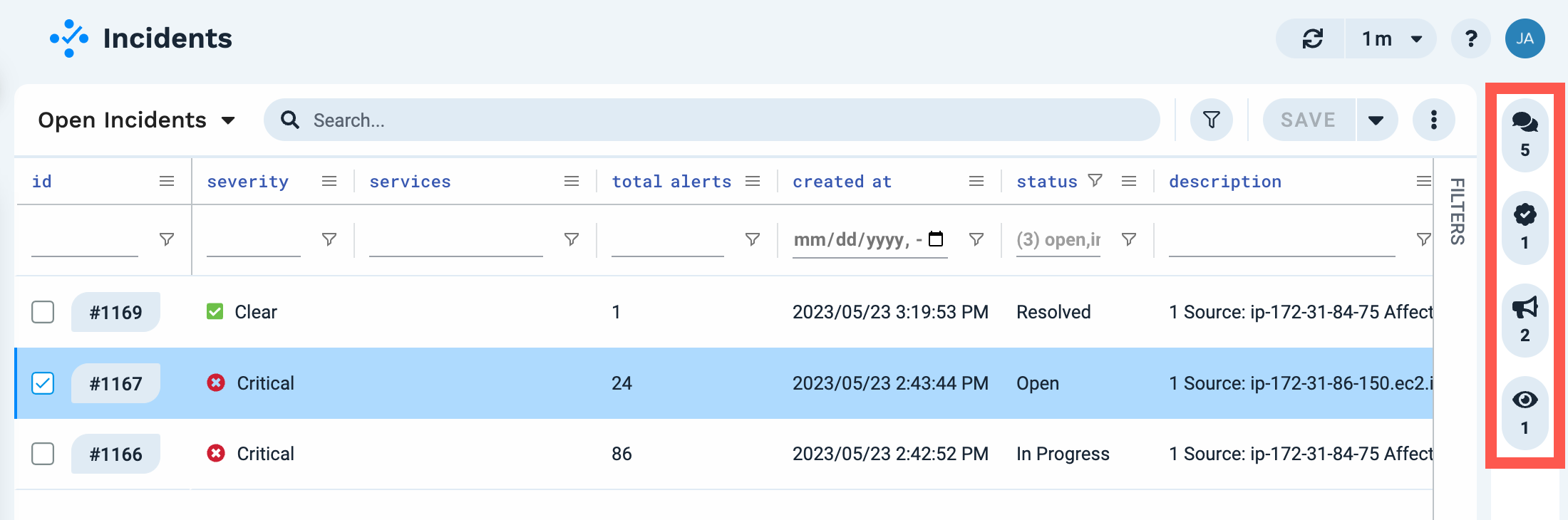Check the checkbox for incident #1169
The width and height of the screenshot is (1568, 520).
click(x=43, y=312)
